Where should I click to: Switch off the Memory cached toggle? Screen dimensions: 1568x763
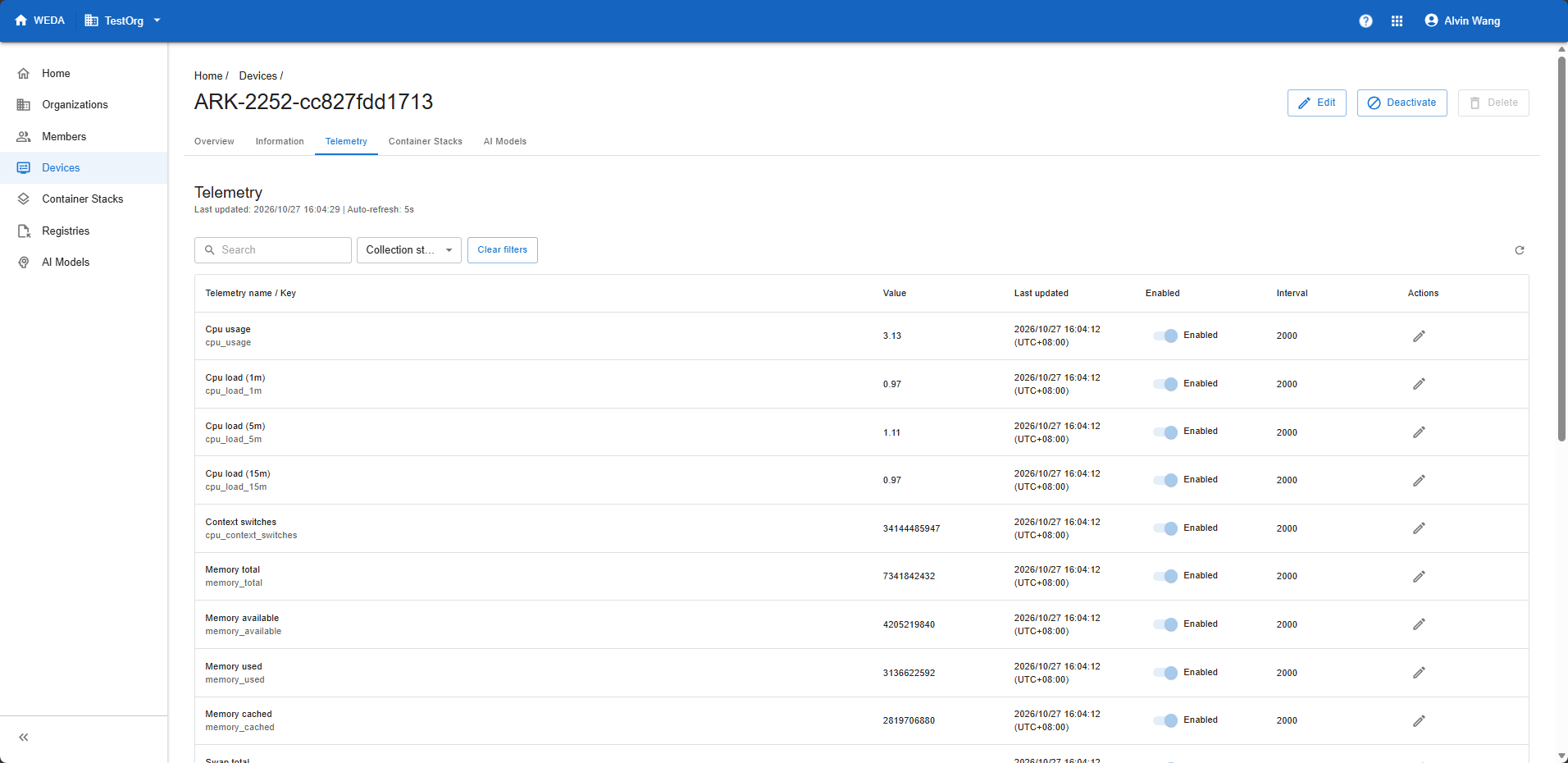[1165, 720]
